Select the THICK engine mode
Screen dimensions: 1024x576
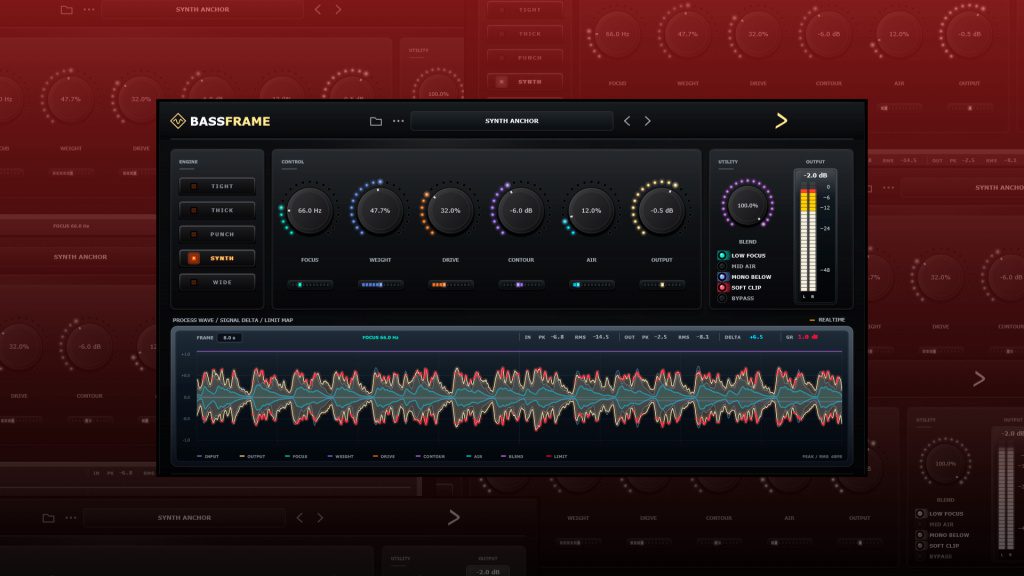point(217,210)
